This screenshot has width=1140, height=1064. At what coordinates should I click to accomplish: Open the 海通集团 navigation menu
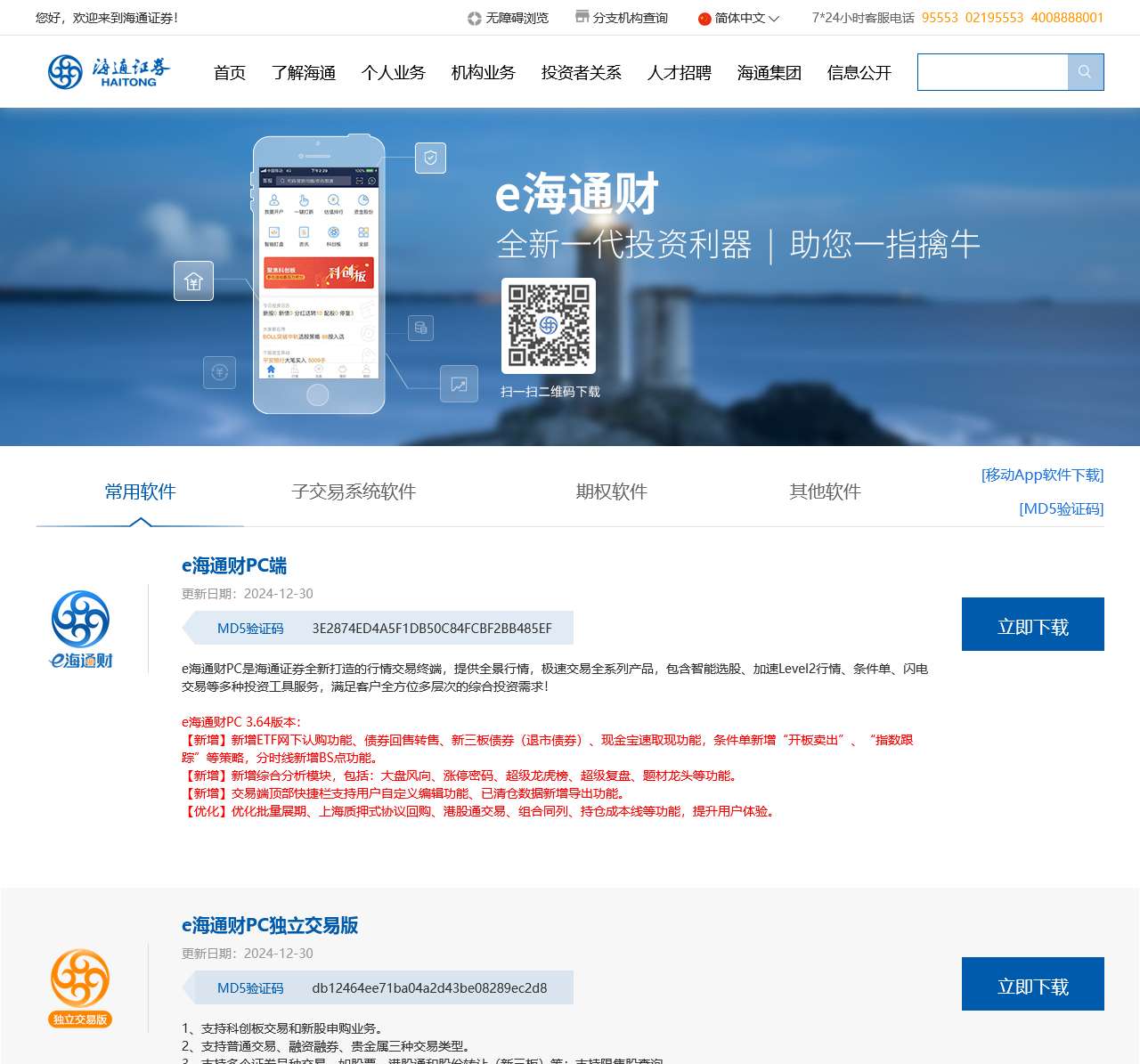coord(769,73)
